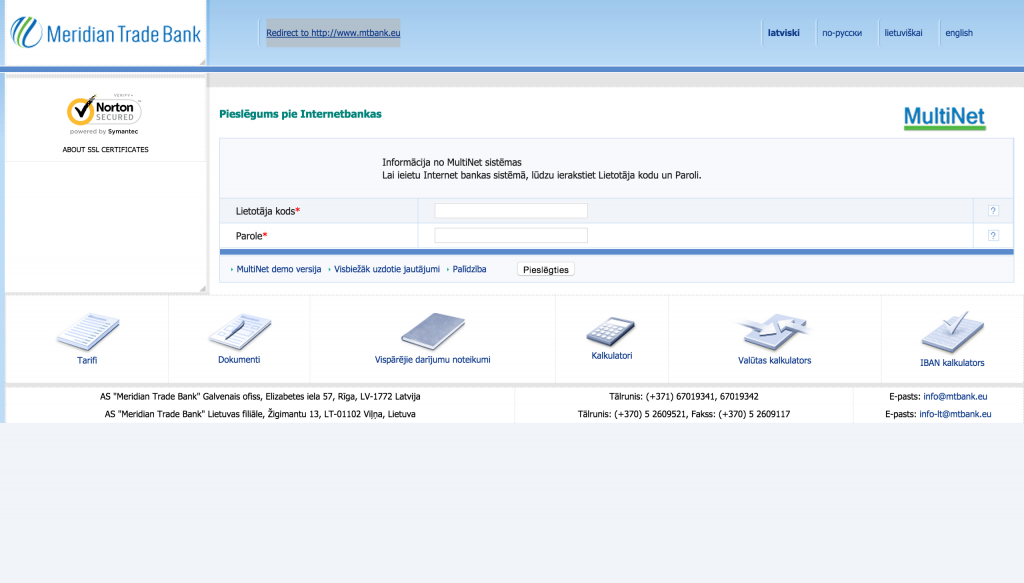Click the Pieslēgums pie Internetbankas heading
The image size is (1024, 583).
click(300, 114)
